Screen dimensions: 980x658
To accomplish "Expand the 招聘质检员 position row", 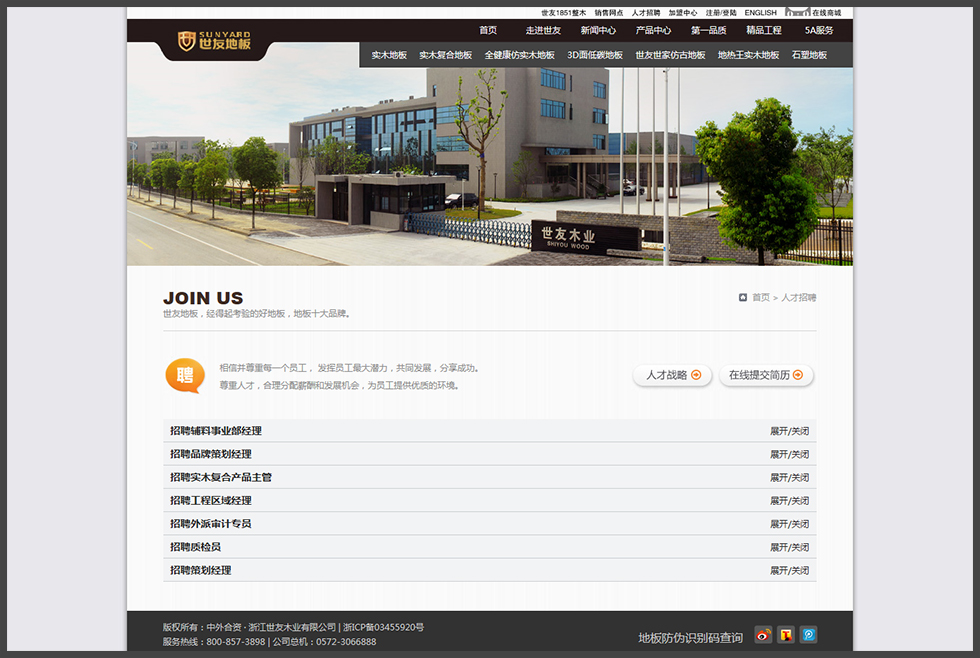I will (x=789, y=547).
